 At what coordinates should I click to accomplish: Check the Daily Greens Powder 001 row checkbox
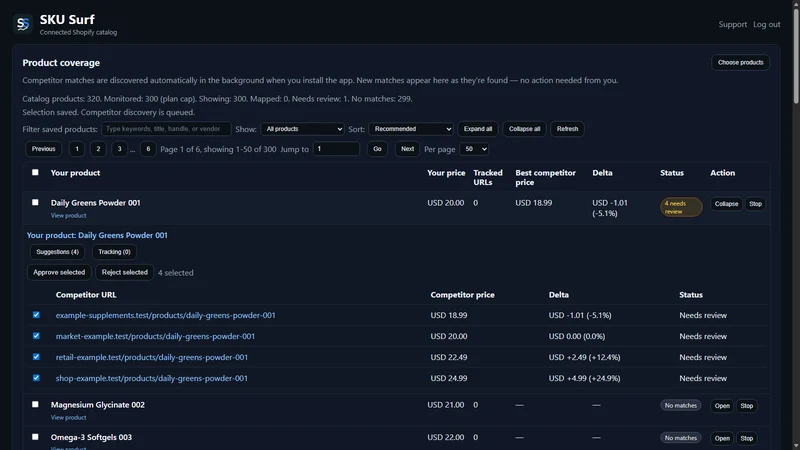[x=35, y=203]
